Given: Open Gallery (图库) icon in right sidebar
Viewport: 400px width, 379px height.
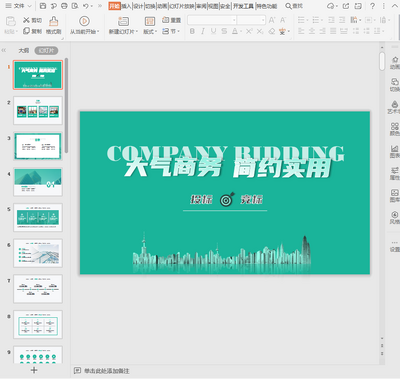Looking at the screenshot, I should (x=395, y=196).
